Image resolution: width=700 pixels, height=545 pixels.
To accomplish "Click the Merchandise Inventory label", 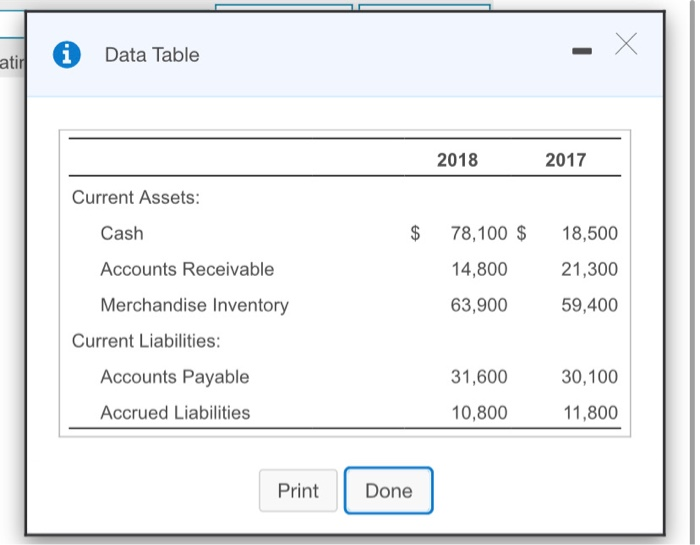I will click(x=194, y=305).
